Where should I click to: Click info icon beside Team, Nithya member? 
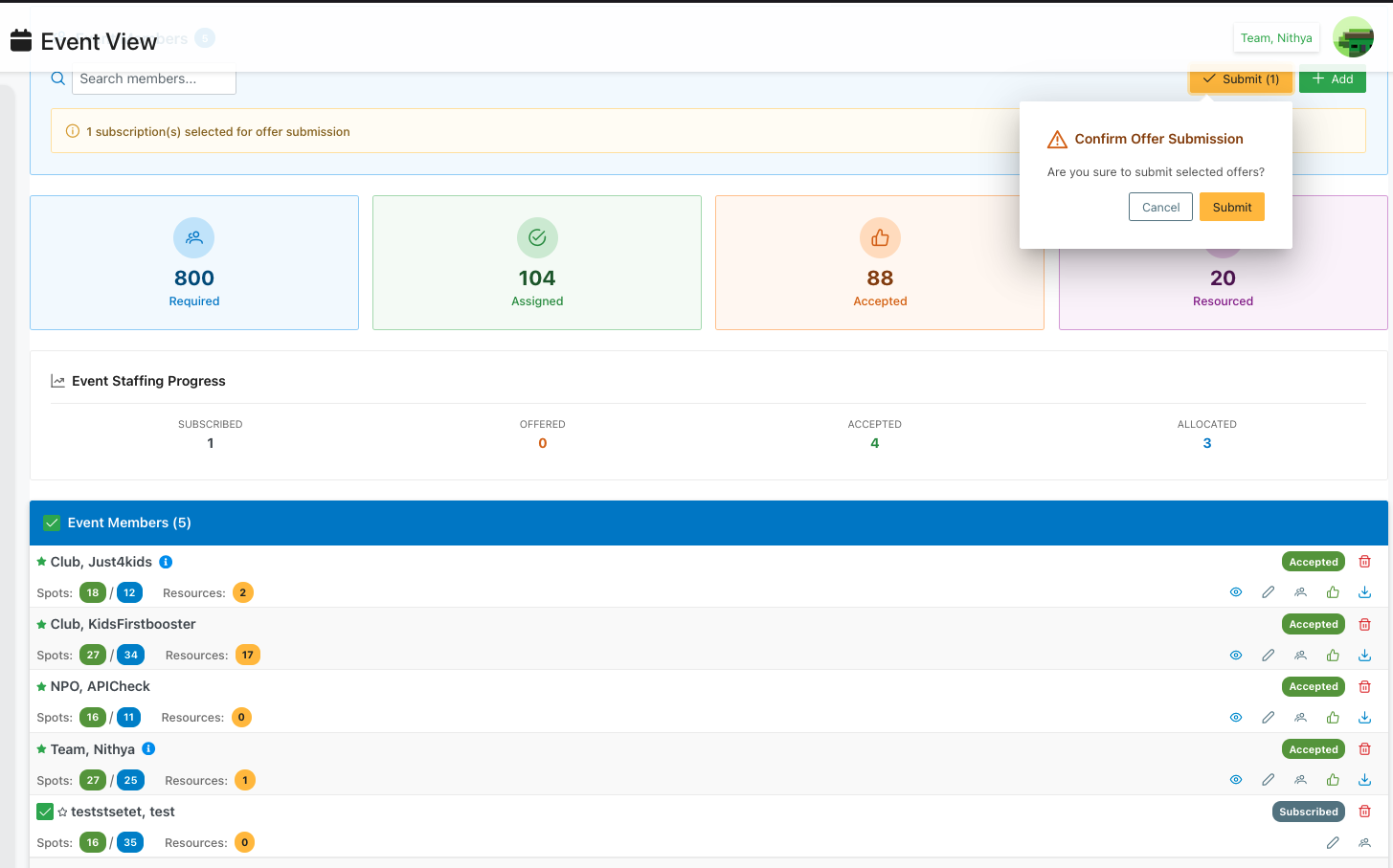pos(148,749)
